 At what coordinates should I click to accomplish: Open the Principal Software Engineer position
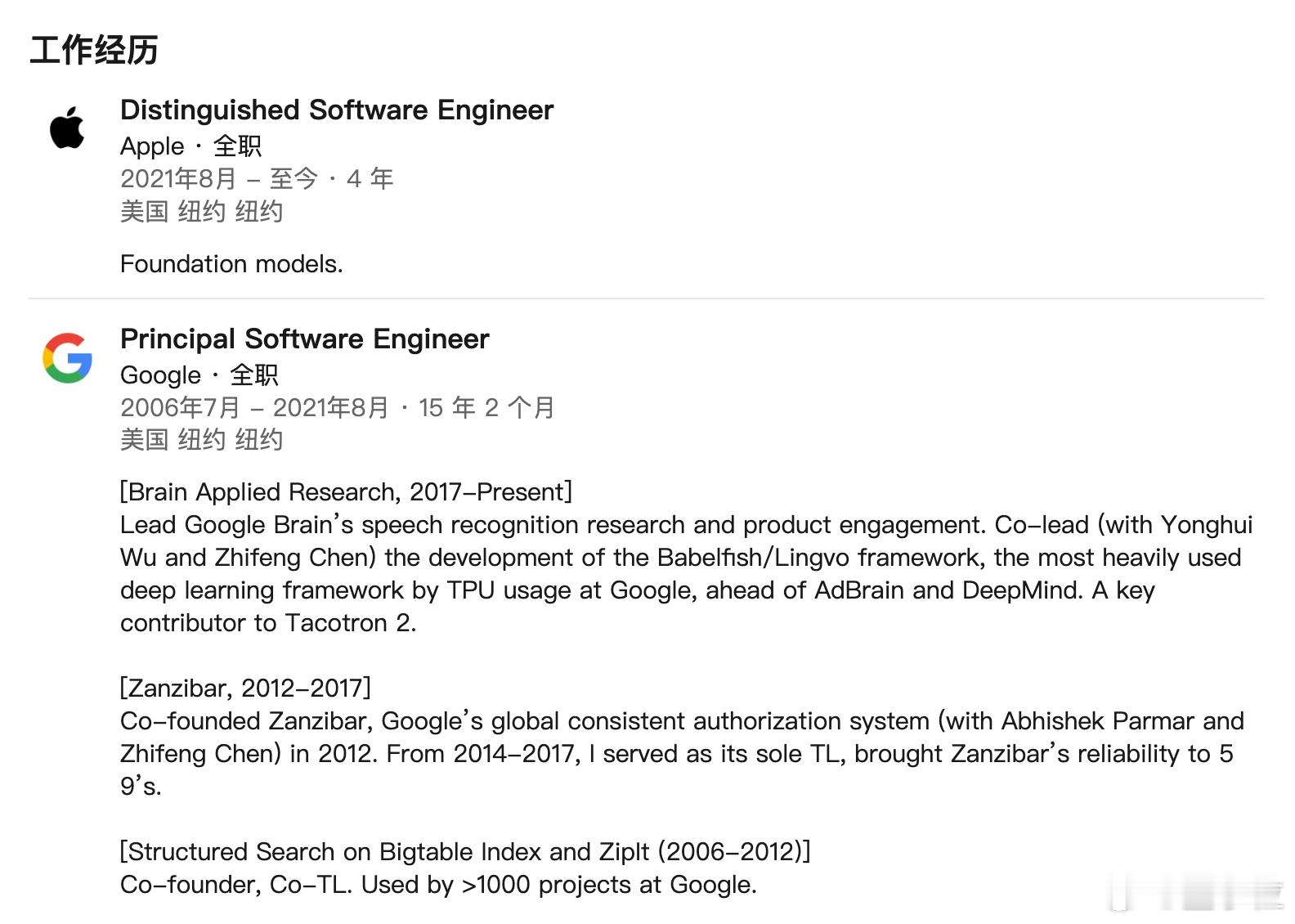point(305,339)
